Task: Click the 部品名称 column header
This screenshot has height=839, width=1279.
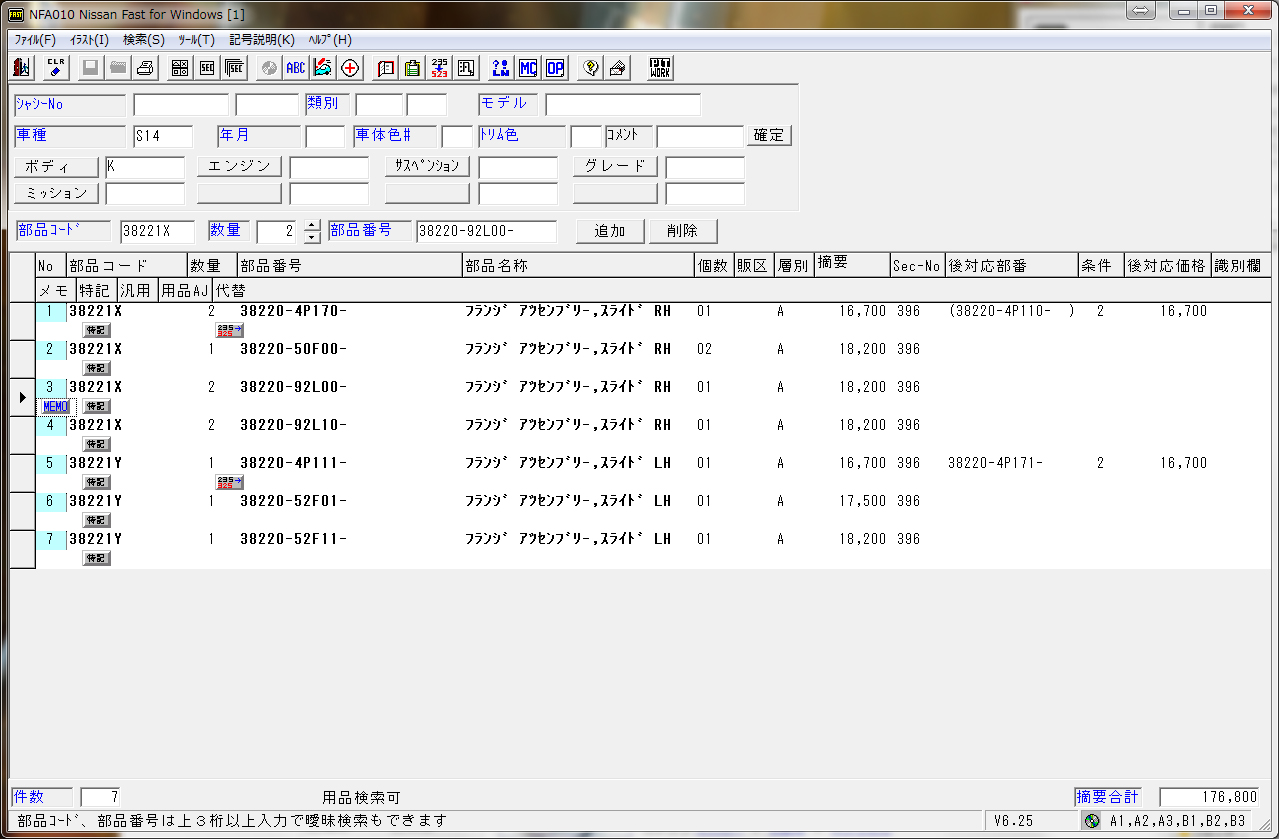Action: 578,266
